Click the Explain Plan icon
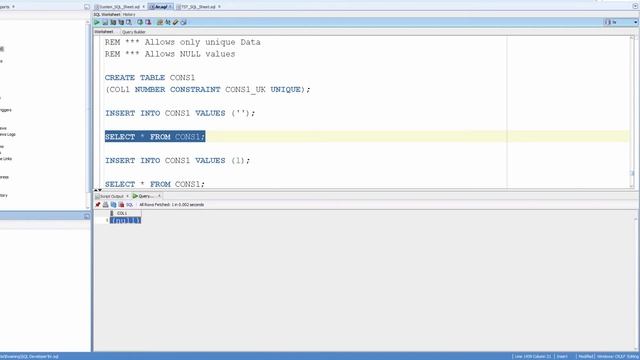640x360 pixels. (113, 22)
